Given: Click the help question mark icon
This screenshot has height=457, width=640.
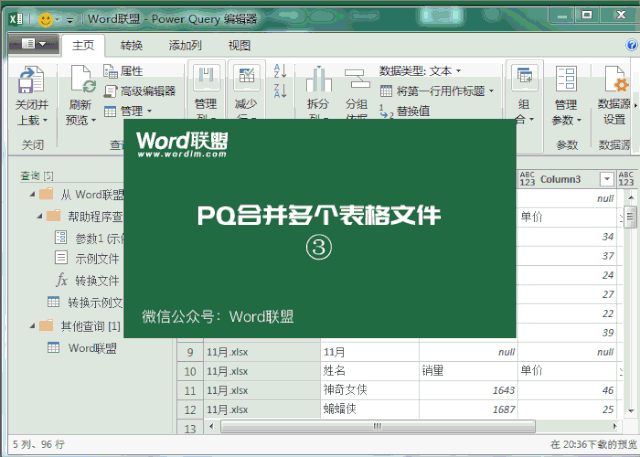Looking at the screenshot, I should tap(631, 44).
